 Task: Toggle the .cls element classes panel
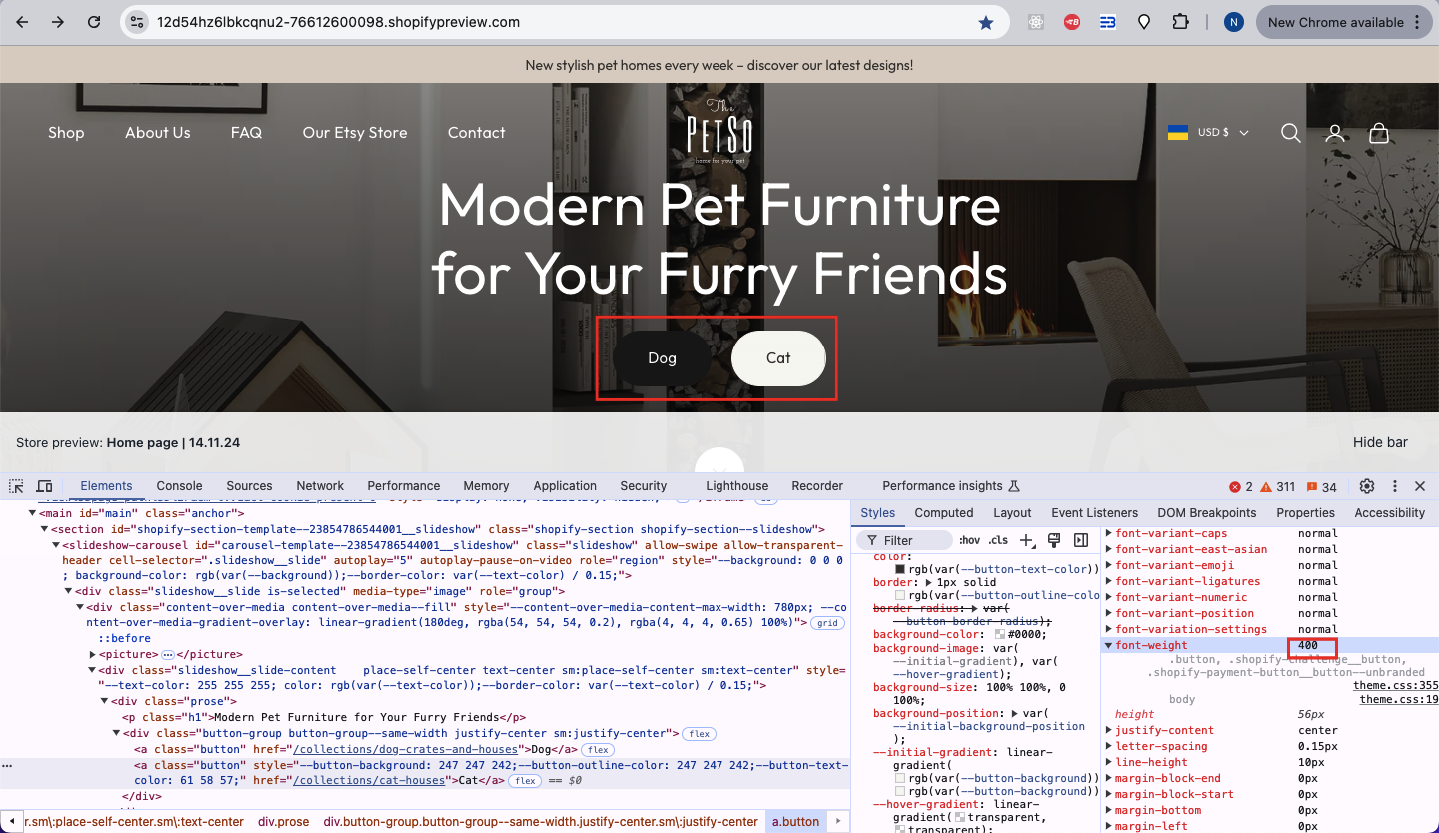[998, 540]
